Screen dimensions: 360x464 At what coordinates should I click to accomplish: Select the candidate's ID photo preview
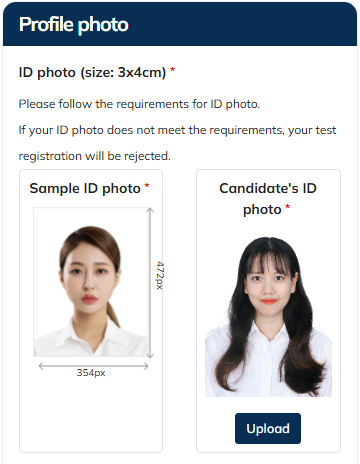pyautogui.click(x=268, y=317)
